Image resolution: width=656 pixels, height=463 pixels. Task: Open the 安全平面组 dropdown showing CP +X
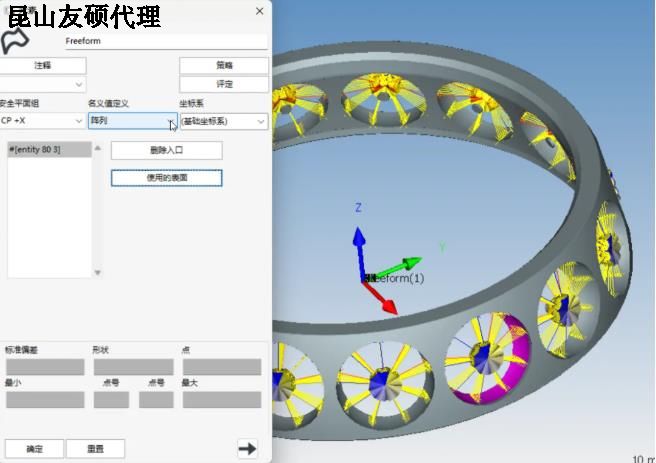(x=42, y=121)
